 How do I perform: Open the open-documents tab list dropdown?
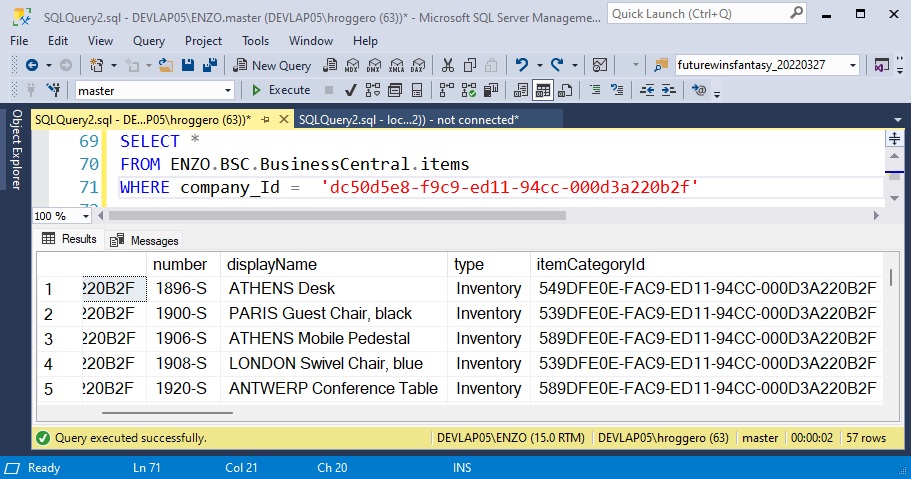click(x=898, y=120)
